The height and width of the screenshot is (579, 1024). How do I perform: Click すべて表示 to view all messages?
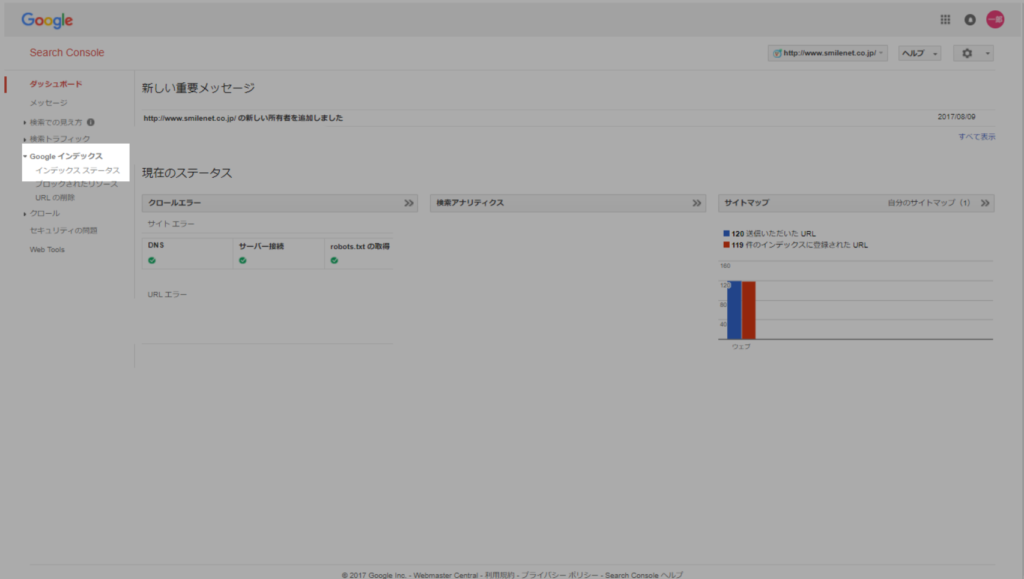click(x=977, y=136)
